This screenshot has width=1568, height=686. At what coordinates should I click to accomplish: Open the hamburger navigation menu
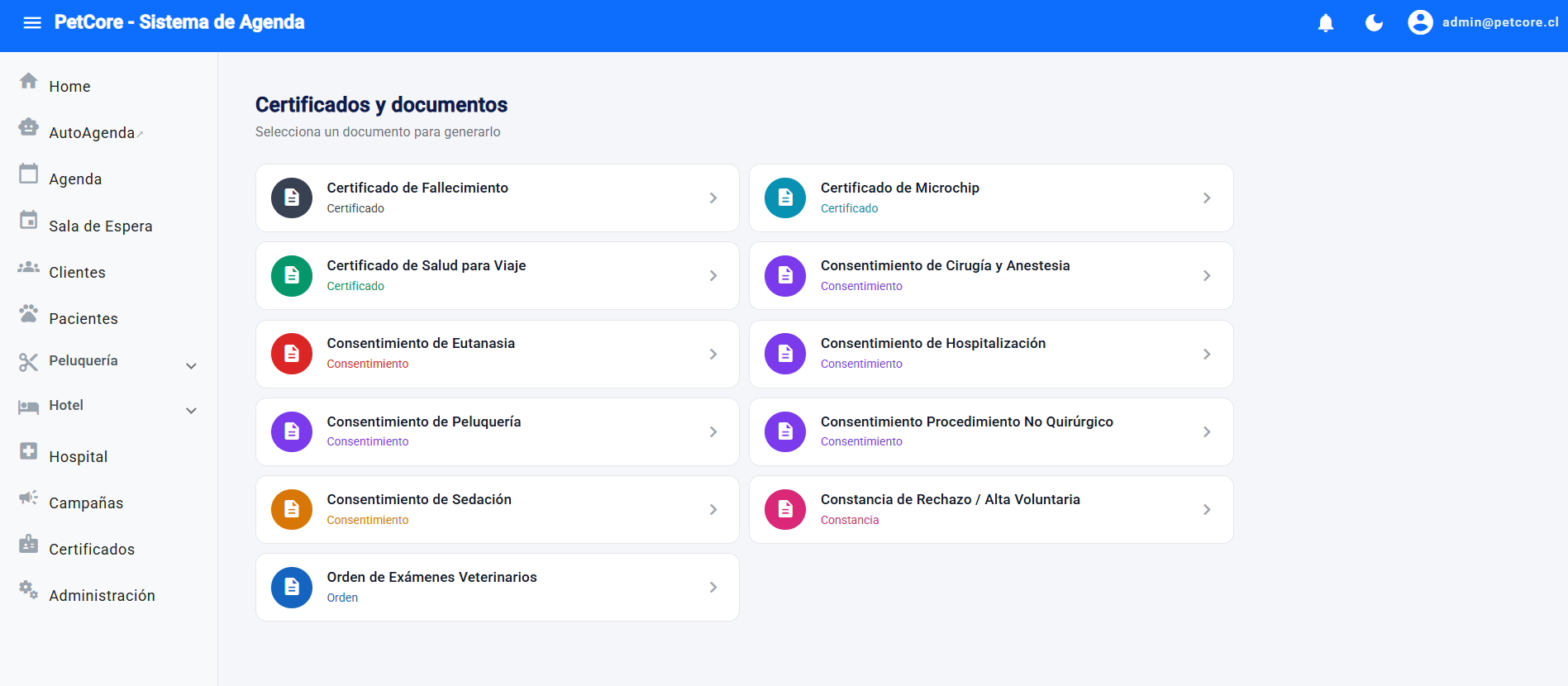(32, 22)
